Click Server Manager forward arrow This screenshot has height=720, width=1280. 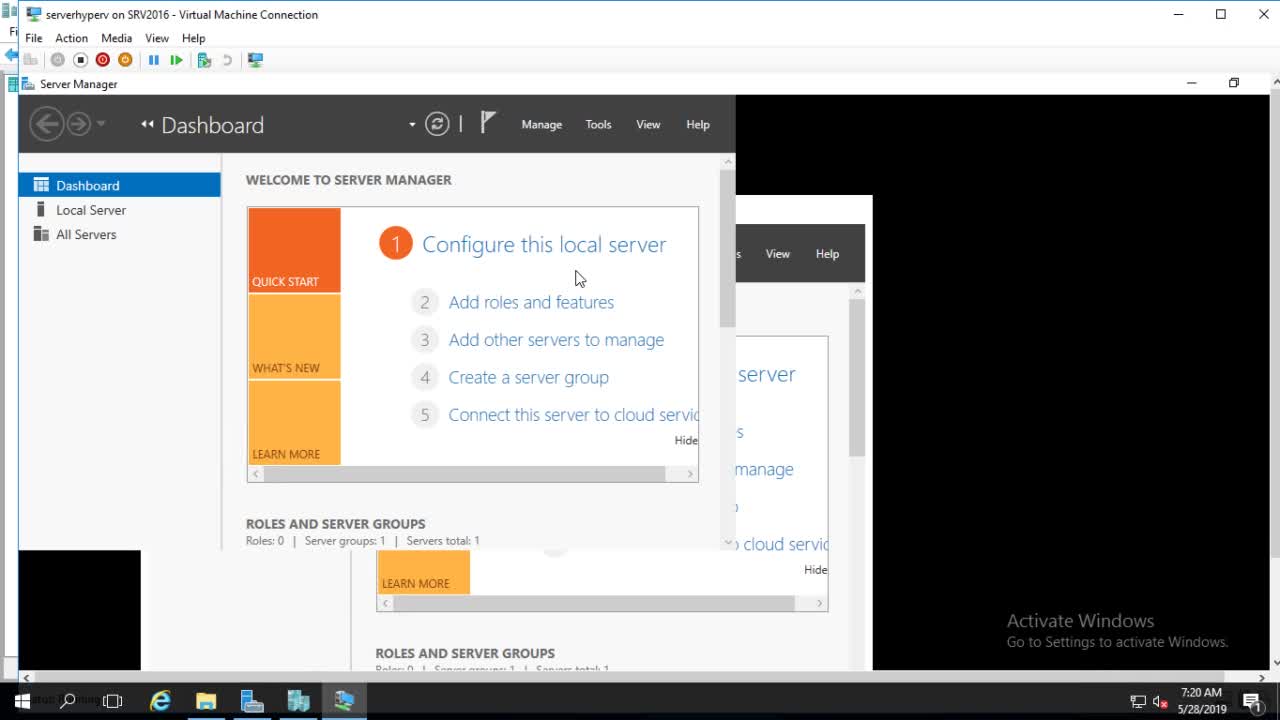click(78, 124)
